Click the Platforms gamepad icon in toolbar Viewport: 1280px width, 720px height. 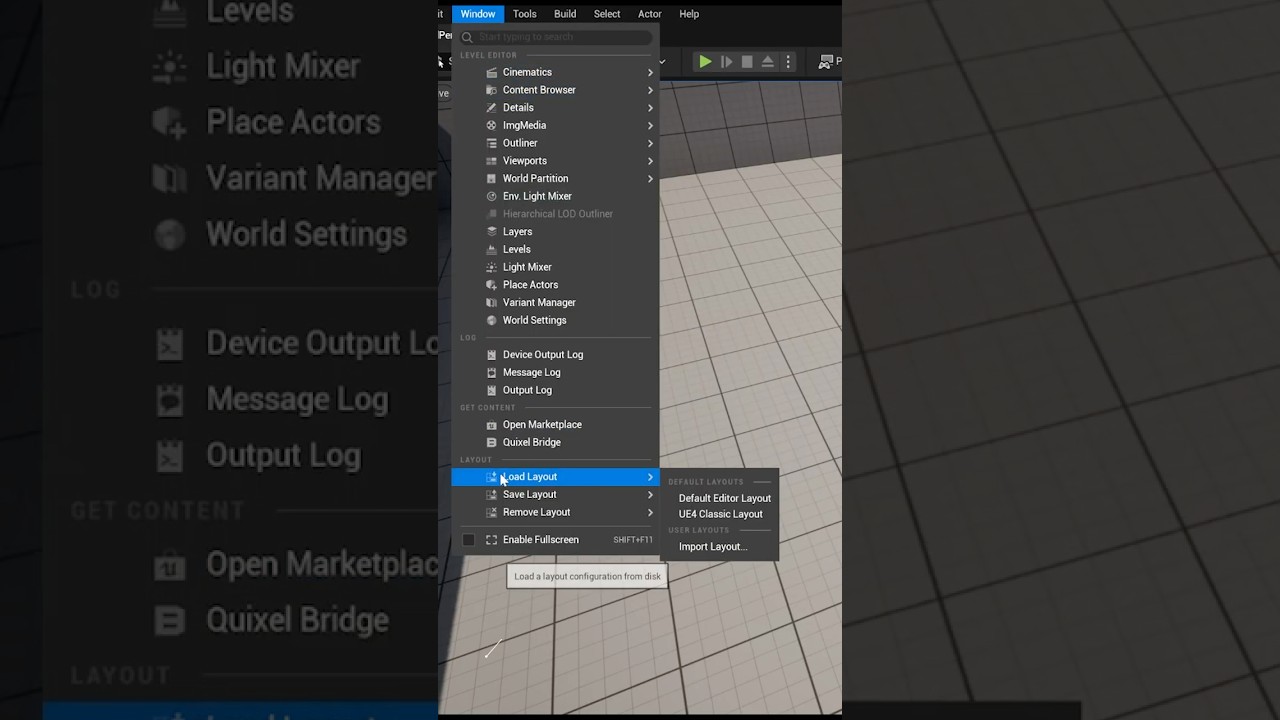(825, 61)
